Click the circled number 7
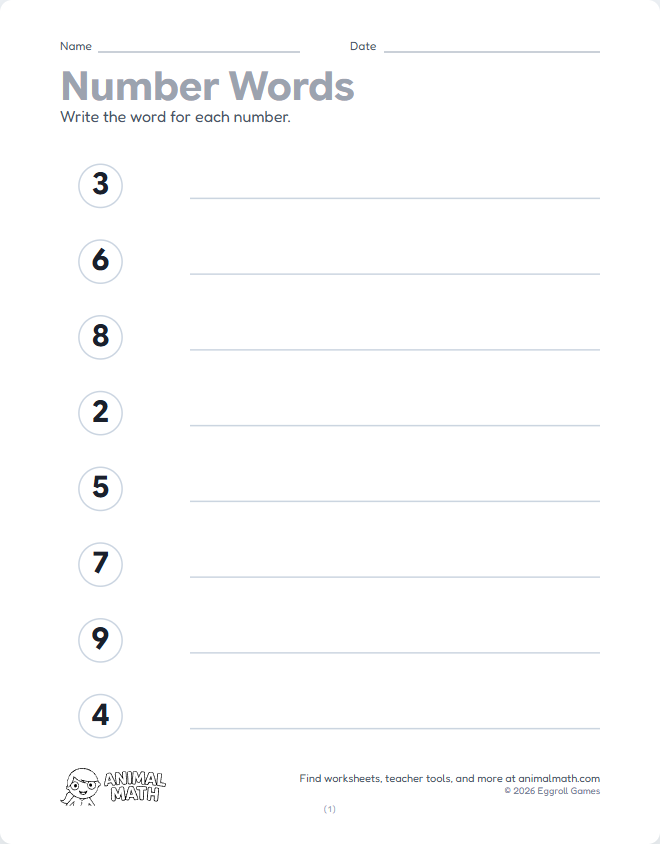Viewport: 660px width, 844px height. [x=100, y=564]
